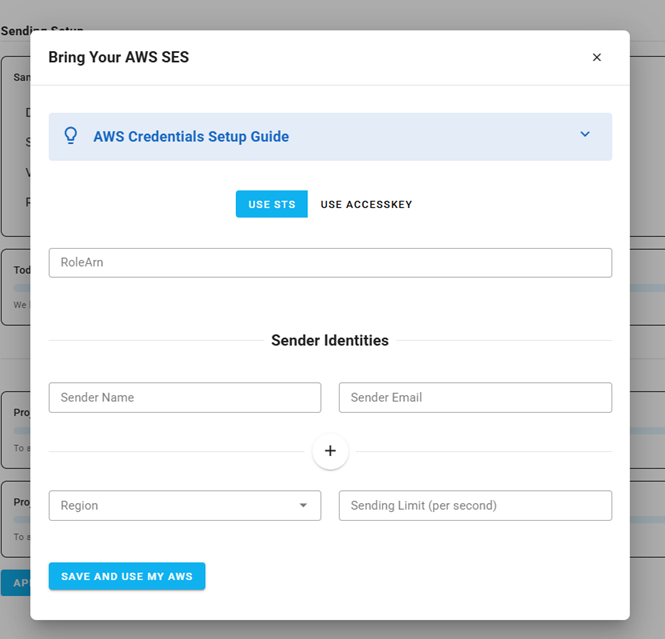Viewport: 665px width, 639px height.
Task: Focus the RoleArn input field
Action: pos(330,262)
